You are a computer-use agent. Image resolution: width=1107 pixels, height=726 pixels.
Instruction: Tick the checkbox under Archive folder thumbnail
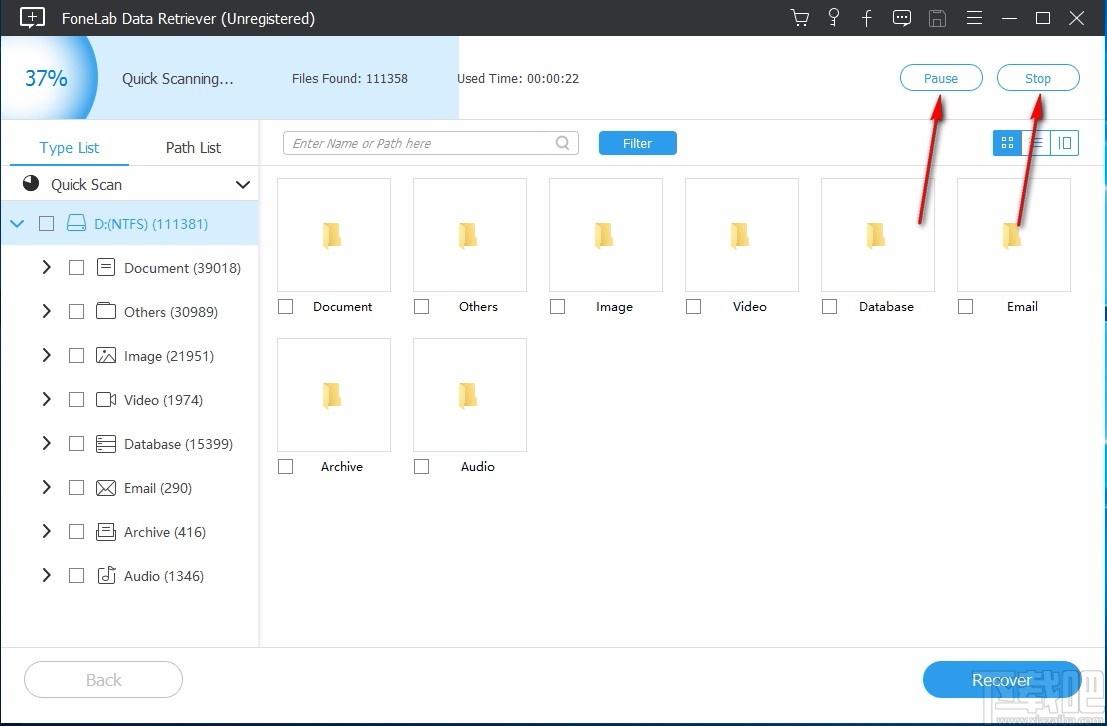pos(285,467)
